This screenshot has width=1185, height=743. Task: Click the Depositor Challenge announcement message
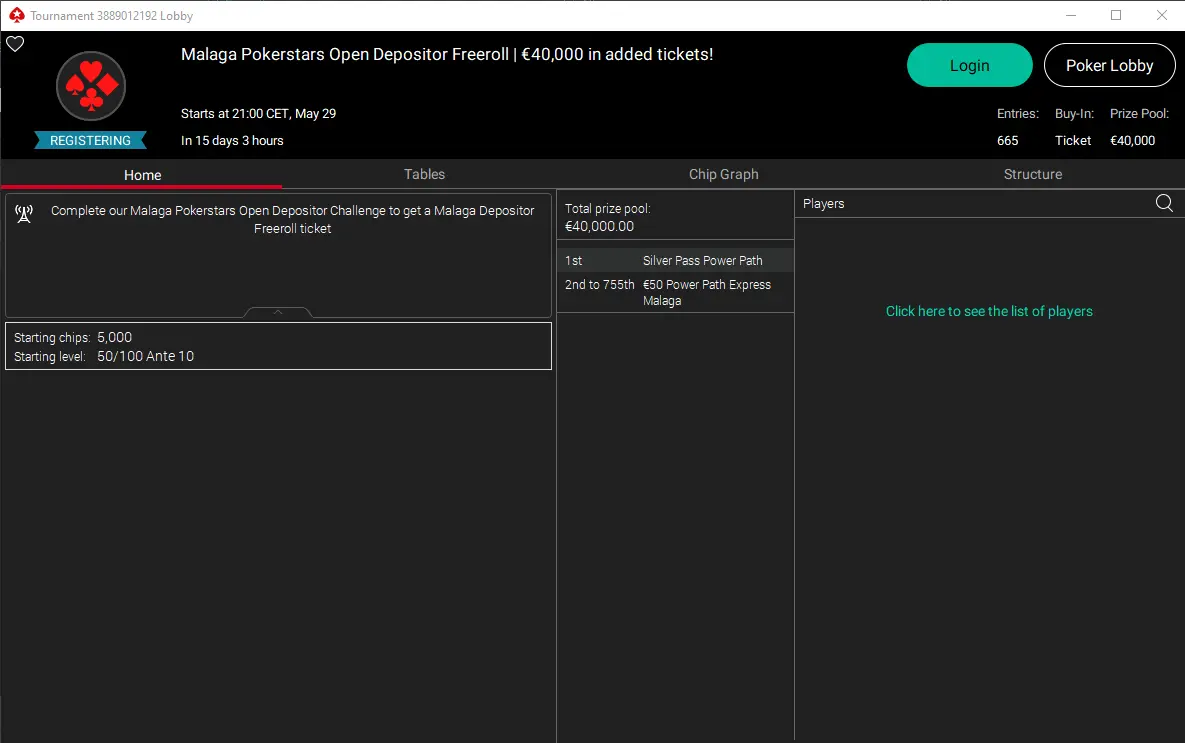click(292, 219)
